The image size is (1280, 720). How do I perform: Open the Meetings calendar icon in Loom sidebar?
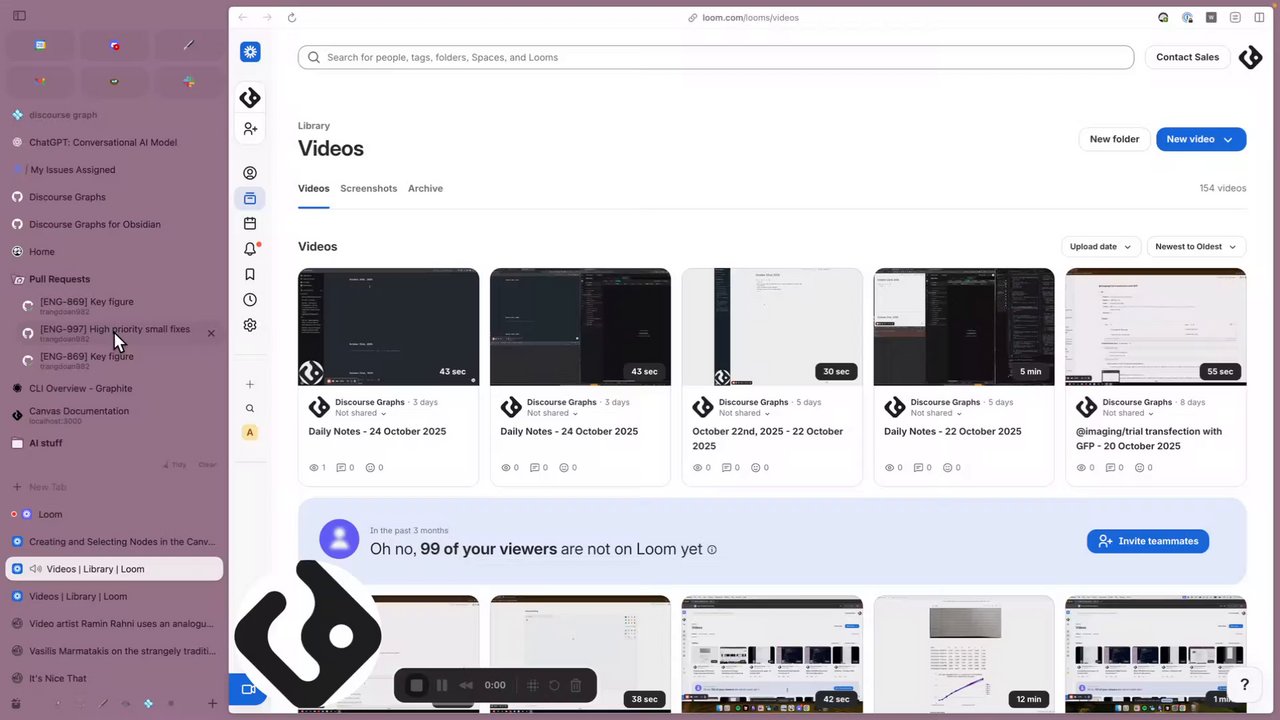pos(250,224)
